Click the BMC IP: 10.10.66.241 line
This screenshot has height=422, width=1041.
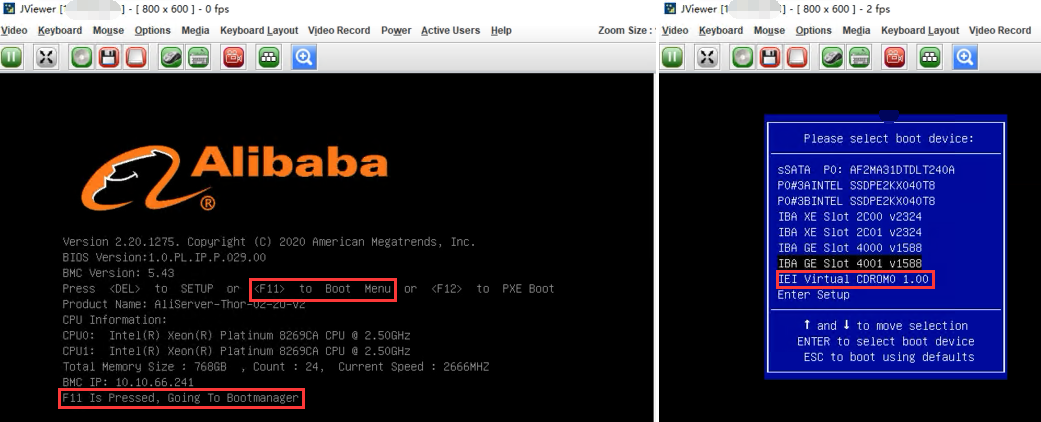click(128, 382)
